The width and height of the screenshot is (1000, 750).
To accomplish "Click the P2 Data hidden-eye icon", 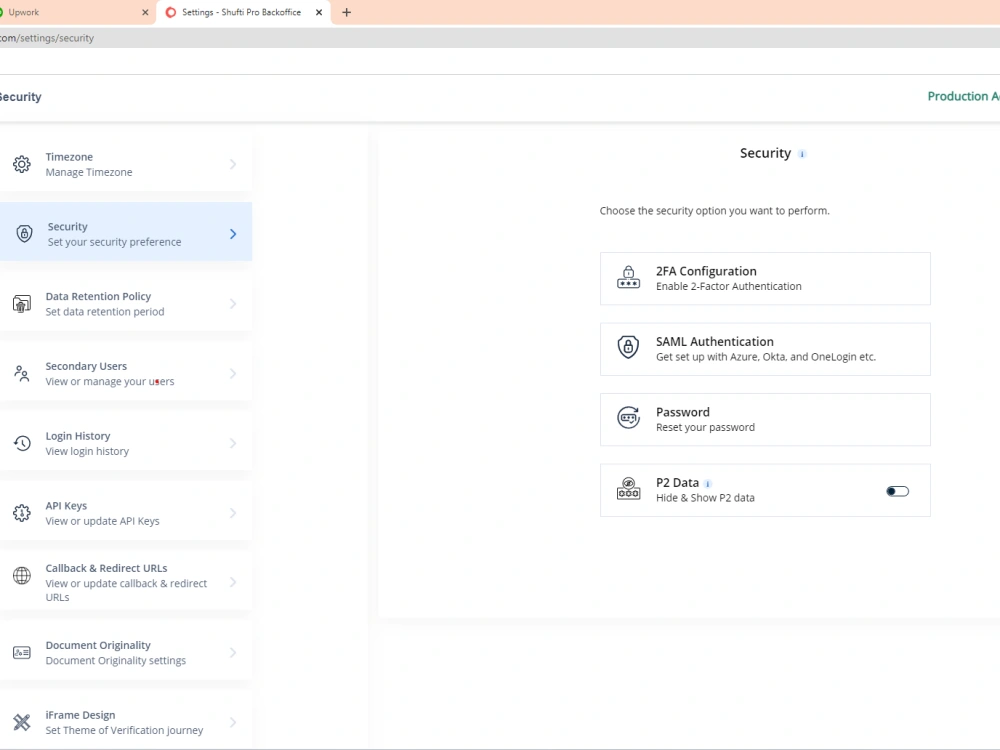I will (628, 489).
